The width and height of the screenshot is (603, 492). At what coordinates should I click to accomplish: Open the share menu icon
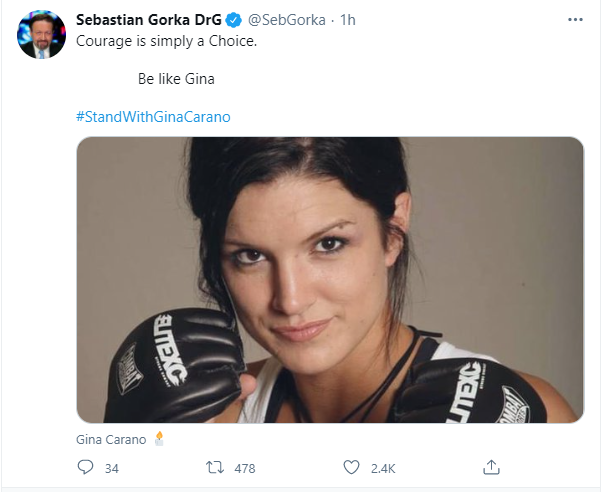(x=491, y=467)
